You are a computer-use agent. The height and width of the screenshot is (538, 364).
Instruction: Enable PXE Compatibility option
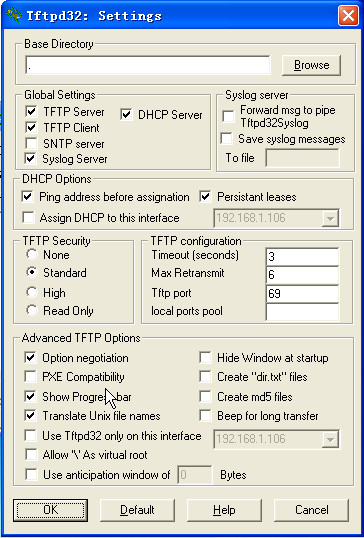(31, 377)
